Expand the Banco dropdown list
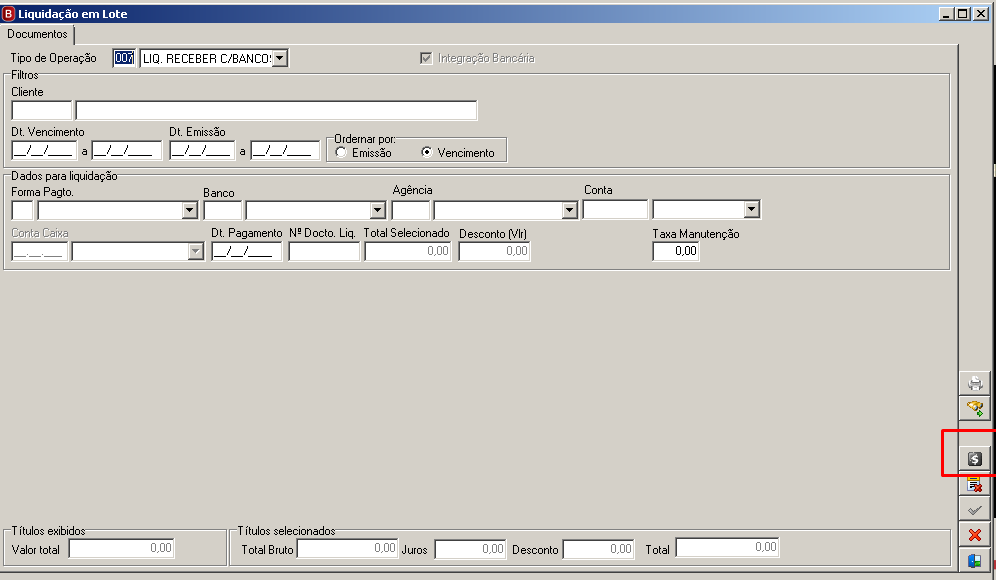Screen dimensions: 996x580 point(377,210)
